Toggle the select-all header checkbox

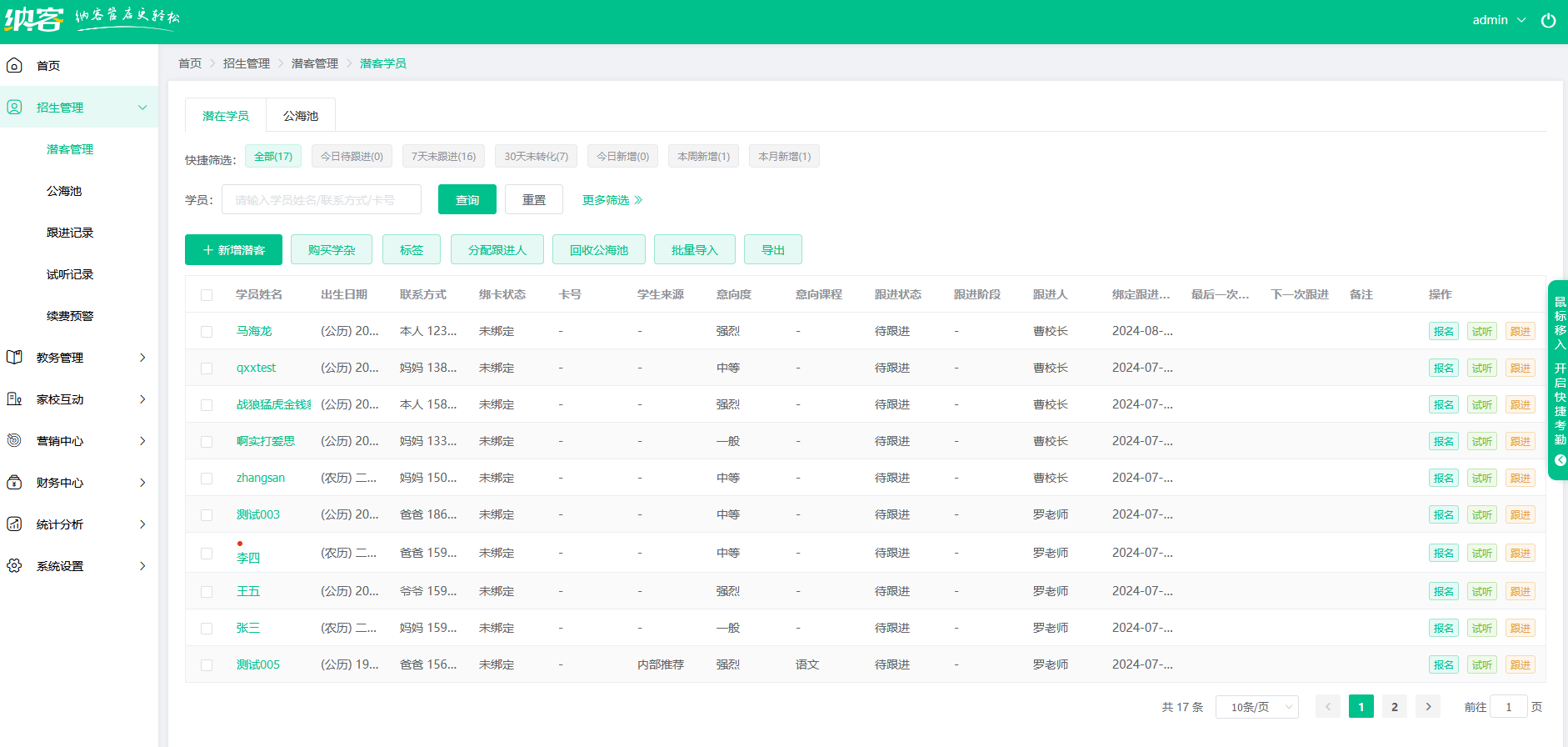click(x=207, y=295)
